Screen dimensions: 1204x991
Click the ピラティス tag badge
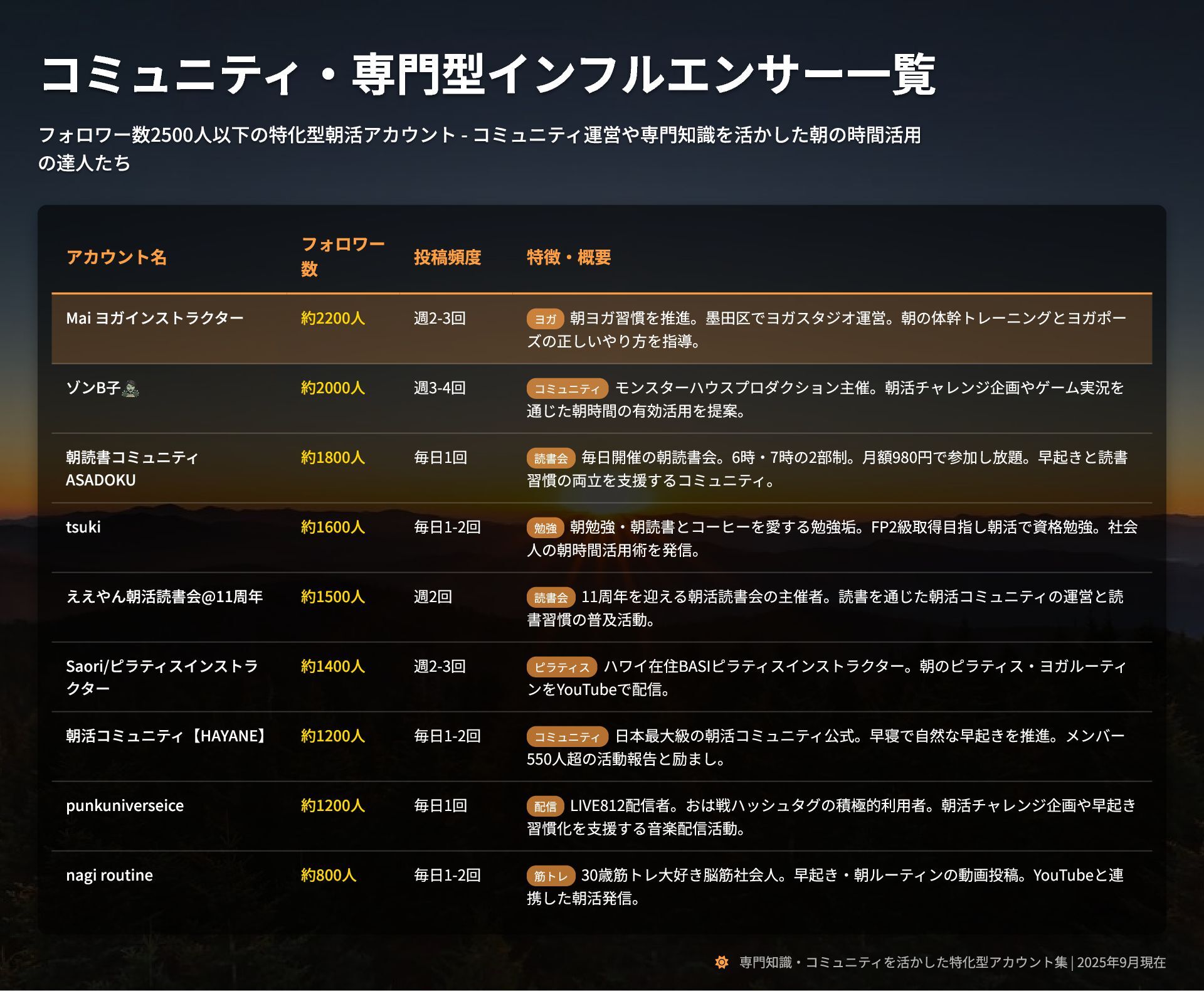click(x=561, y=667)
